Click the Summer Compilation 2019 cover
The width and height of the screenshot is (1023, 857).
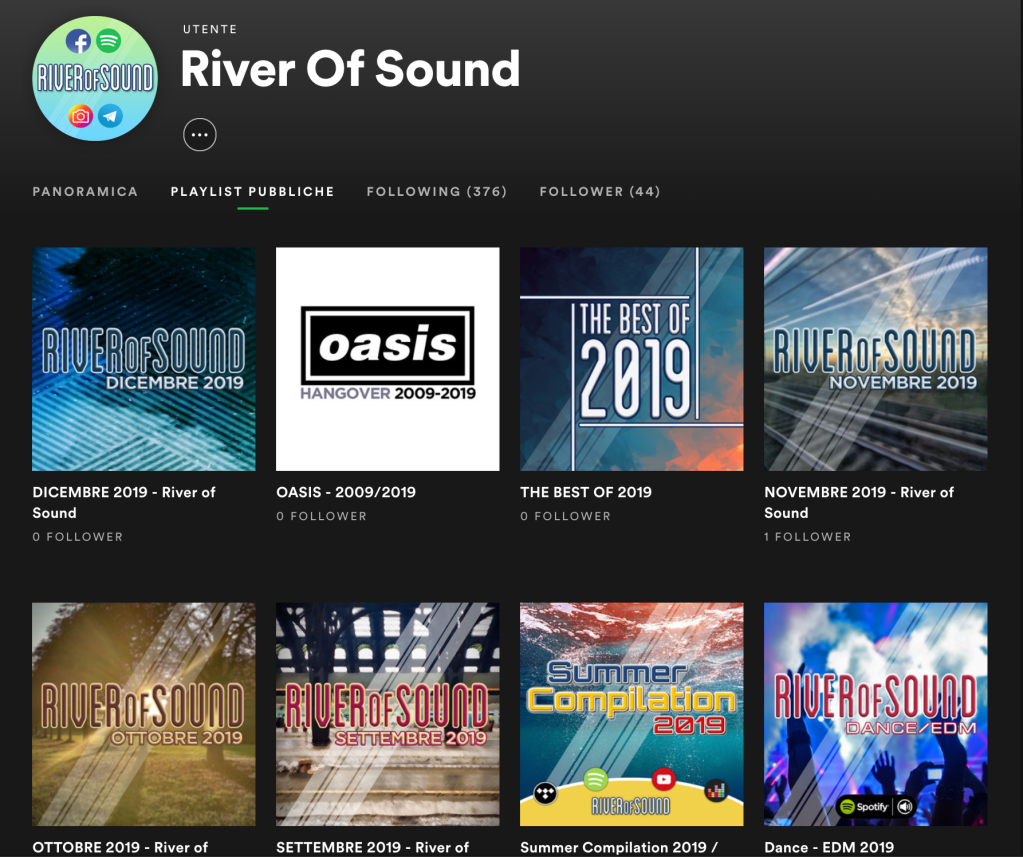pyautogui.click(x=631, y=714)
